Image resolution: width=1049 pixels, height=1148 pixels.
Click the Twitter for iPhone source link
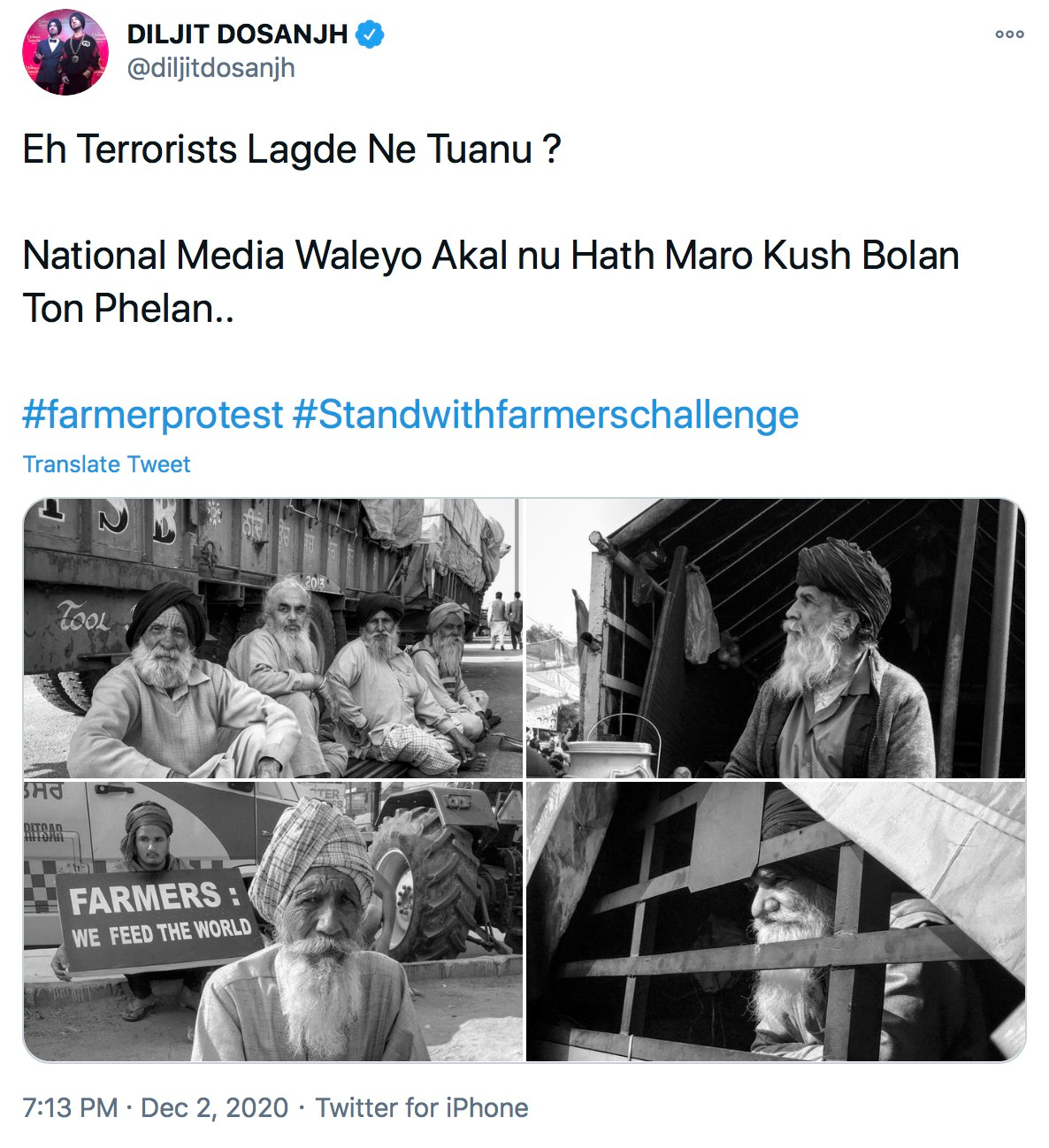point(422,1107)
